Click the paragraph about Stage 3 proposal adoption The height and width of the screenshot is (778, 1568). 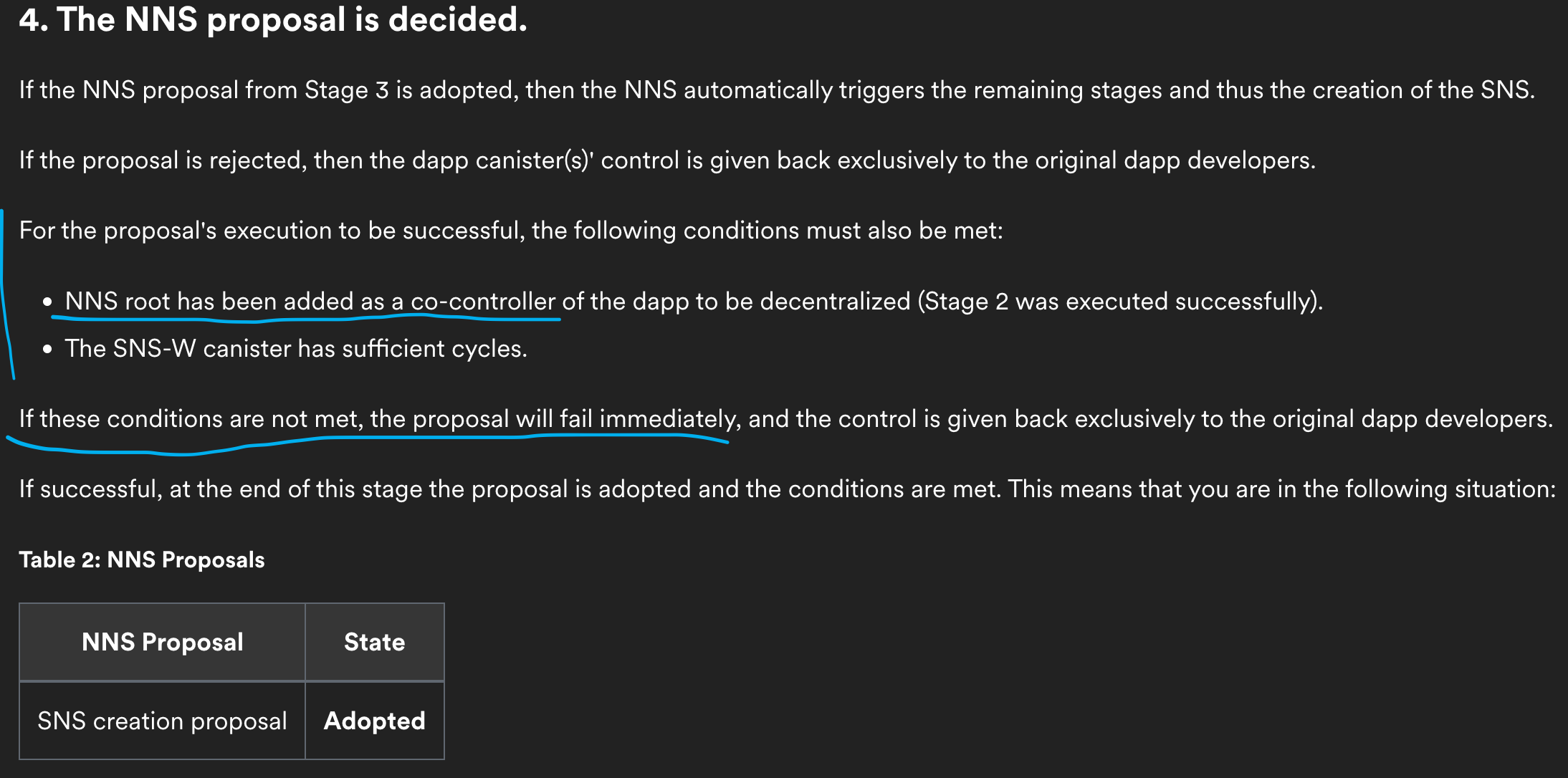tap(776, 90)
